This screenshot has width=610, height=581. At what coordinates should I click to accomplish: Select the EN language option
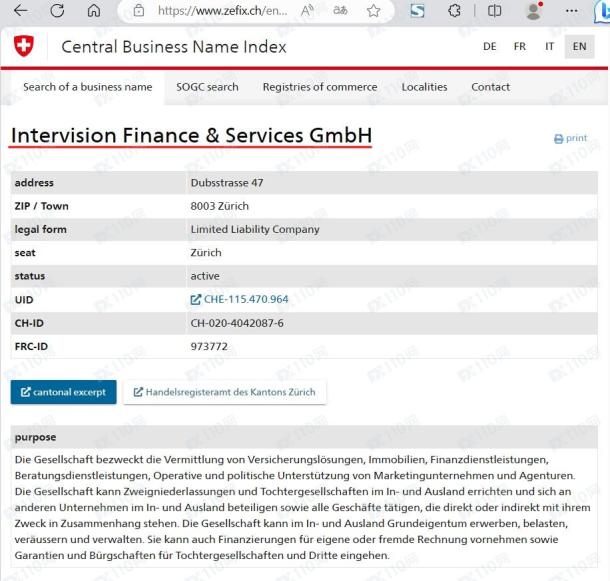tap(579, 47)
